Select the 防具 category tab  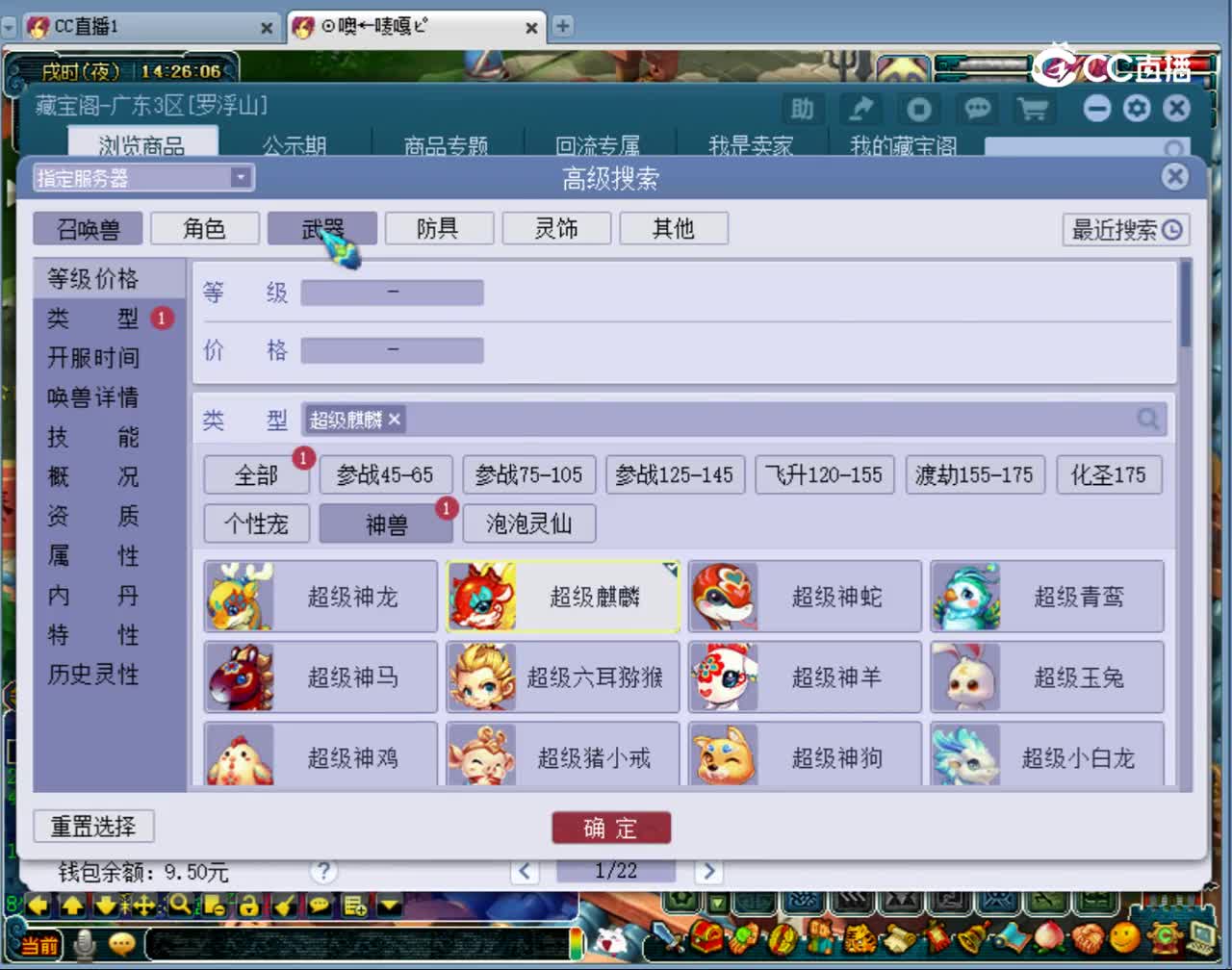439,229
